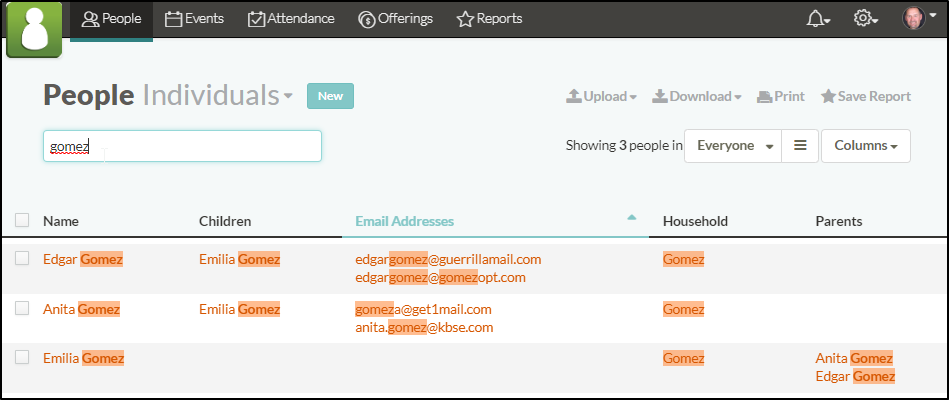Toggle the select-all checkbox in header

click(22, 220)
